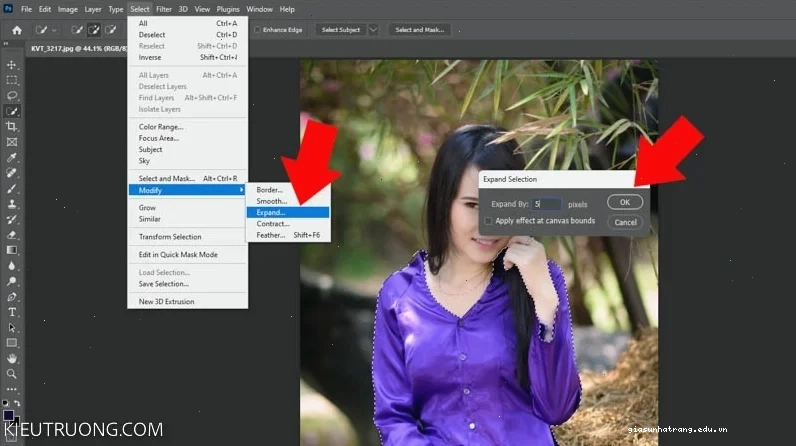Select the Eyedropper tool

(x=12, y=157)
